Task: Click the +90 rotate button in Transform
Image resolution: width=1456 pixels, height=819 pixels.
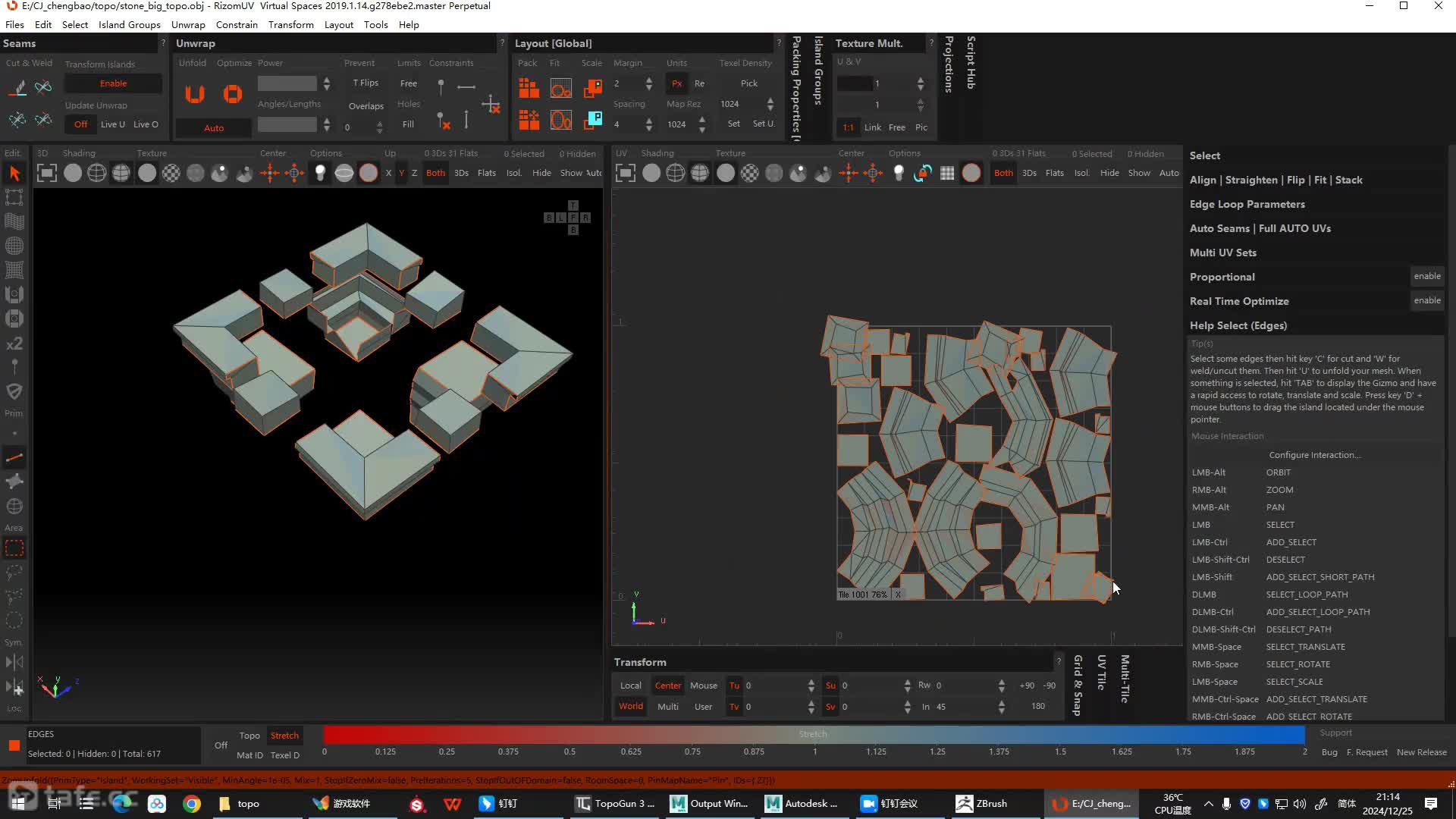Action: (x=1027, y=686)
